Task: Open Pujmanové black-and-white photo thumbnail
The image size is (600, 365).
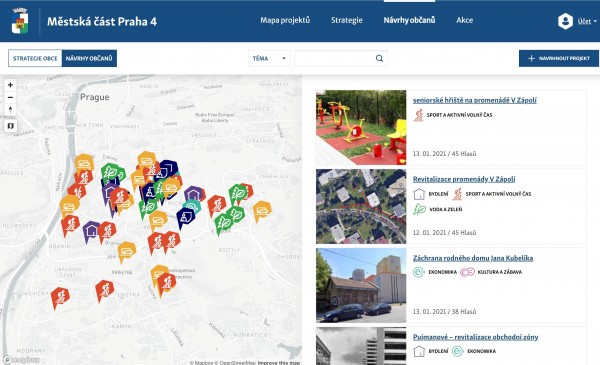Action: point(361,346)
